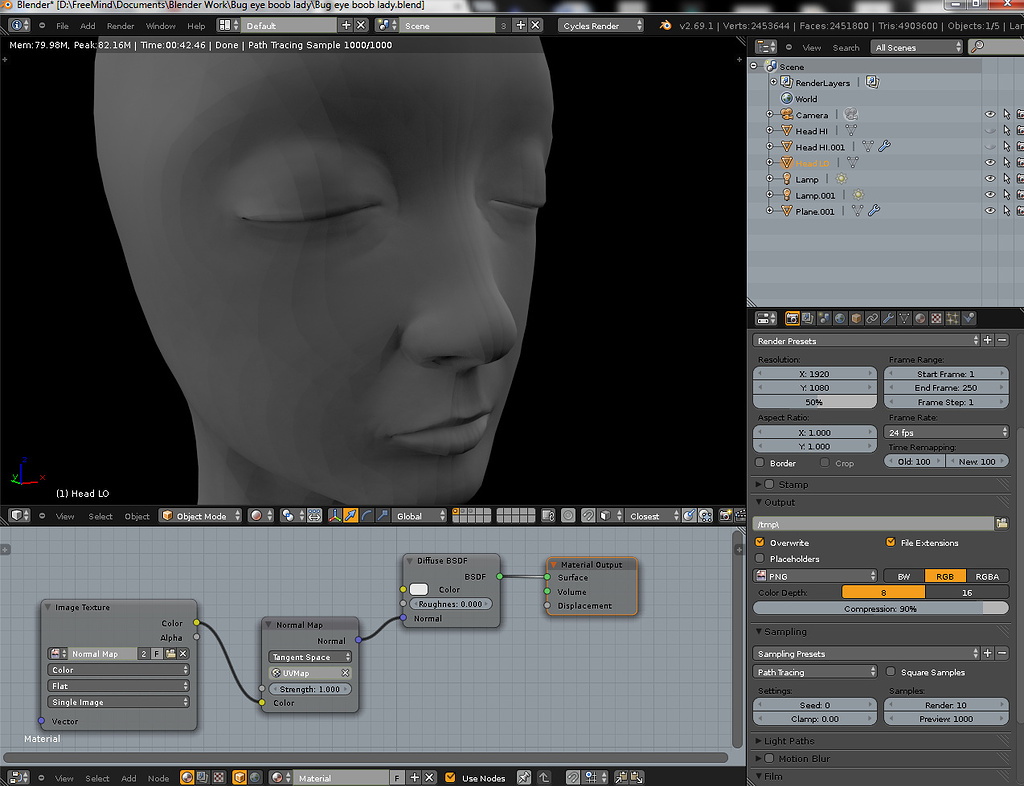Click the folder icon beside output path
This screenshot has height=786, width=1024.
[1002, 524]
